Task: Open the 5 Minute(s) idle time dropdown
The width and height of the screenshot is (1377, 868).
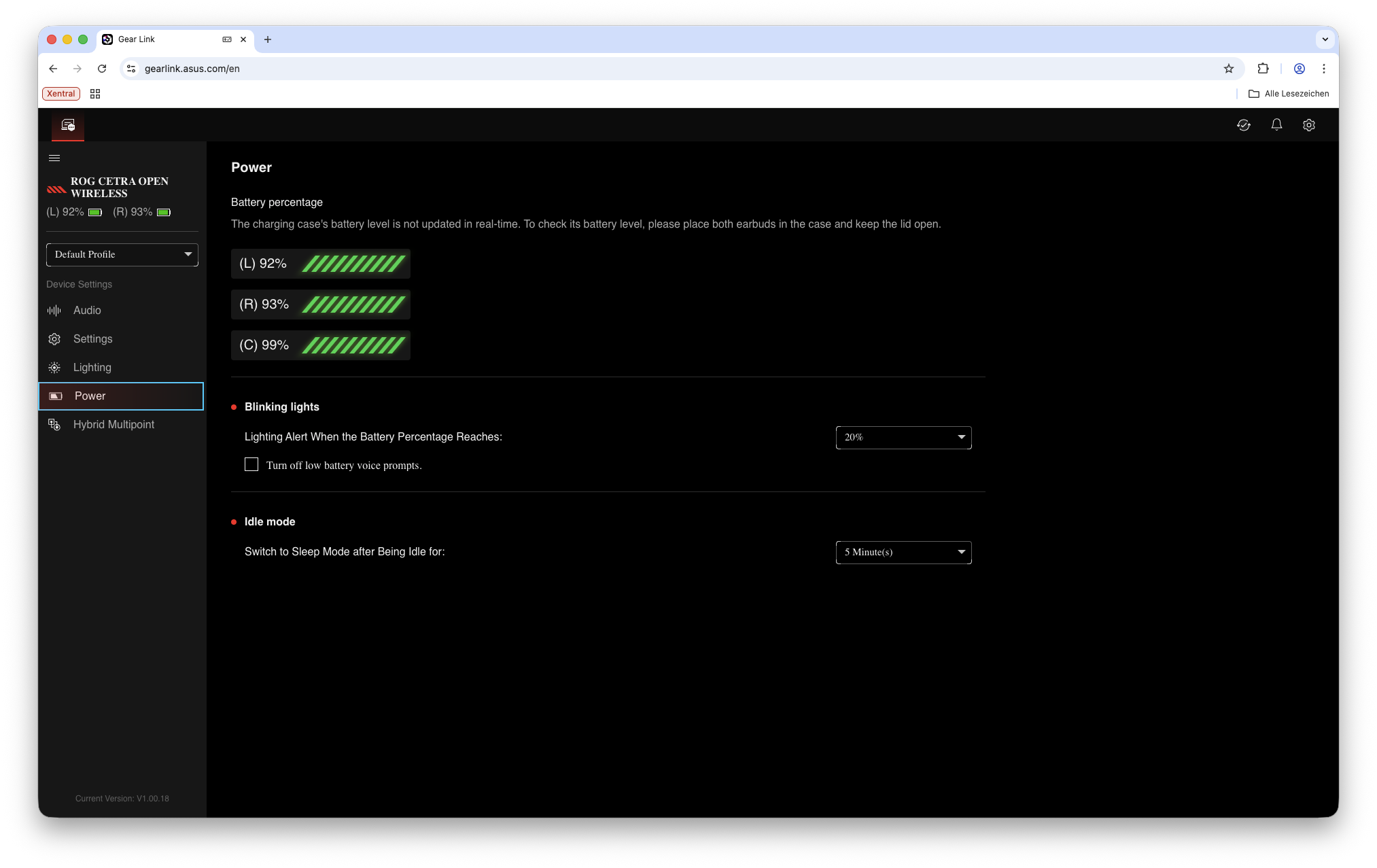Action: [x=903, y=553]
